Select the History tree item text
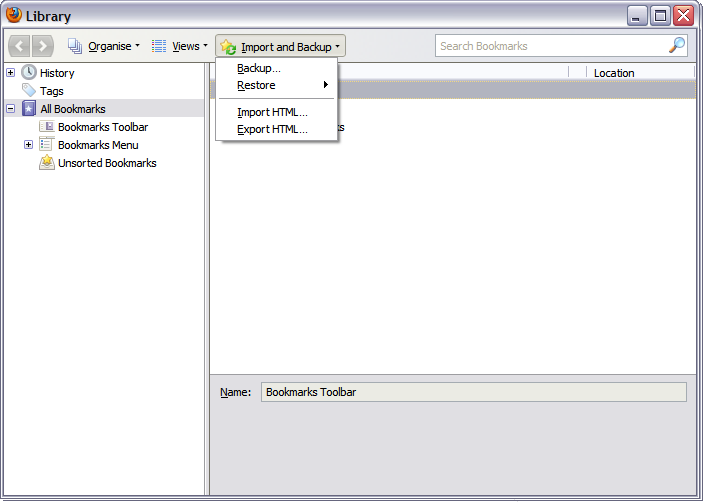 [x=57, y=73]
